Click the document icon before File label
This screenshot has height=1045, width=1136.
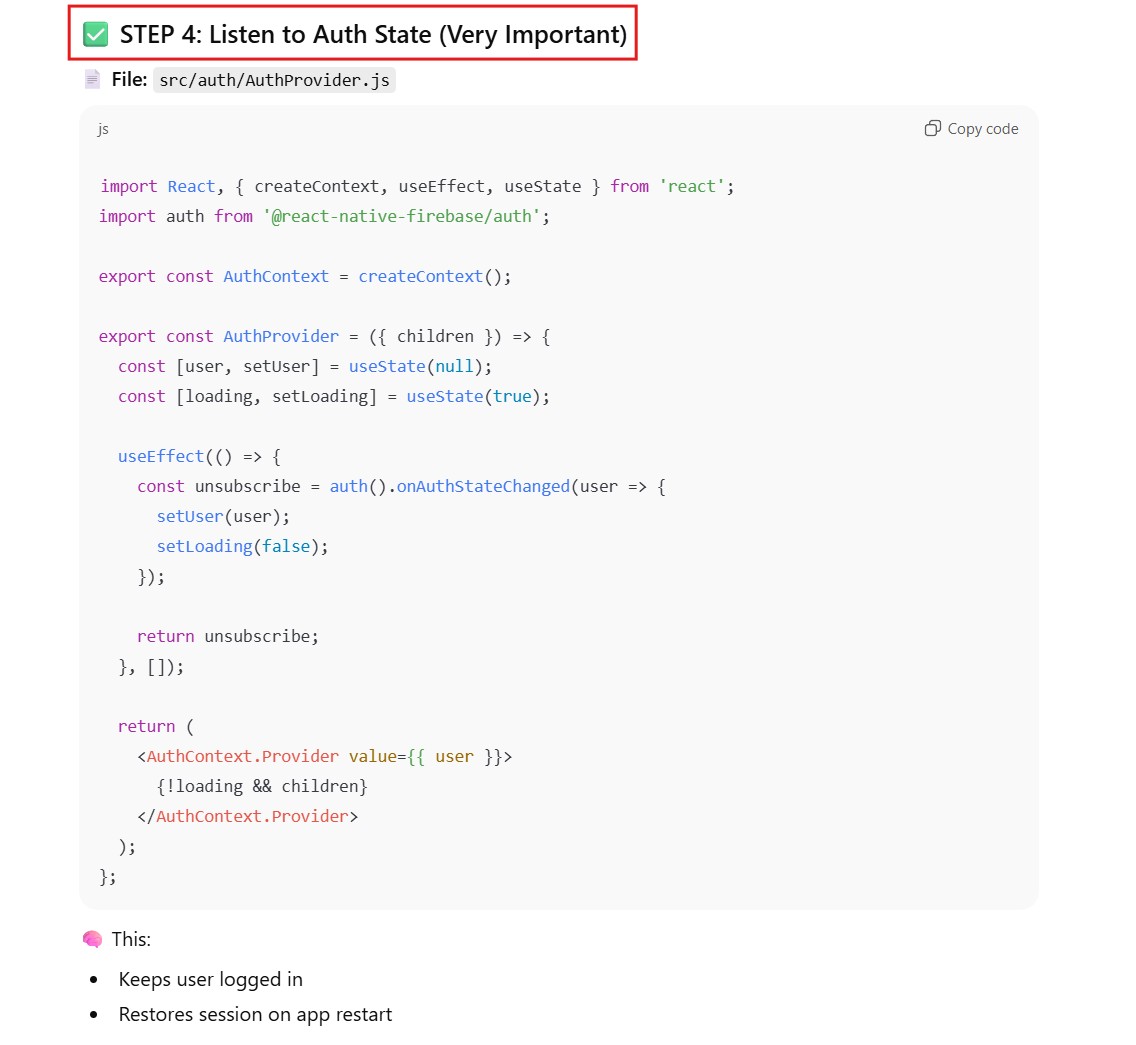point(92,79)
